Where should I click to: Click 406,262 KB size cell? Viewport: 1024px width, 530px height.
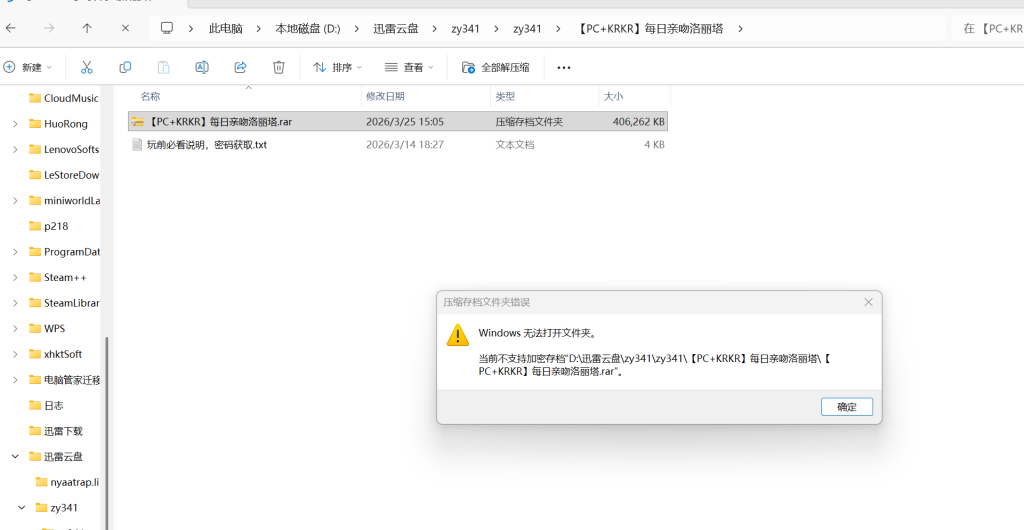click(638, 121)
